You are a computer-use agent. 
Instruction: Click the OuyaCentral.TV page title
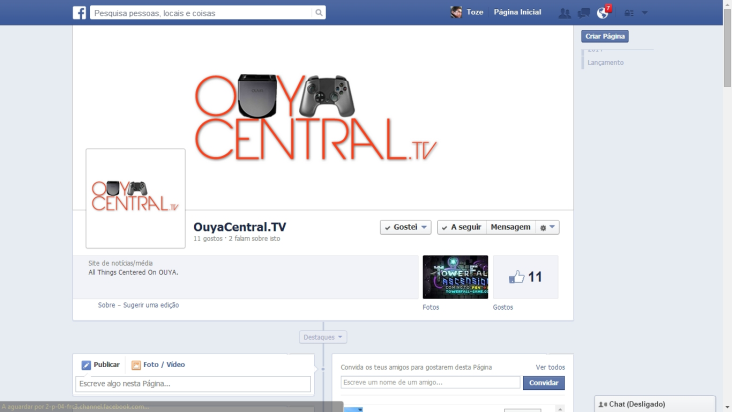[239, 227]
